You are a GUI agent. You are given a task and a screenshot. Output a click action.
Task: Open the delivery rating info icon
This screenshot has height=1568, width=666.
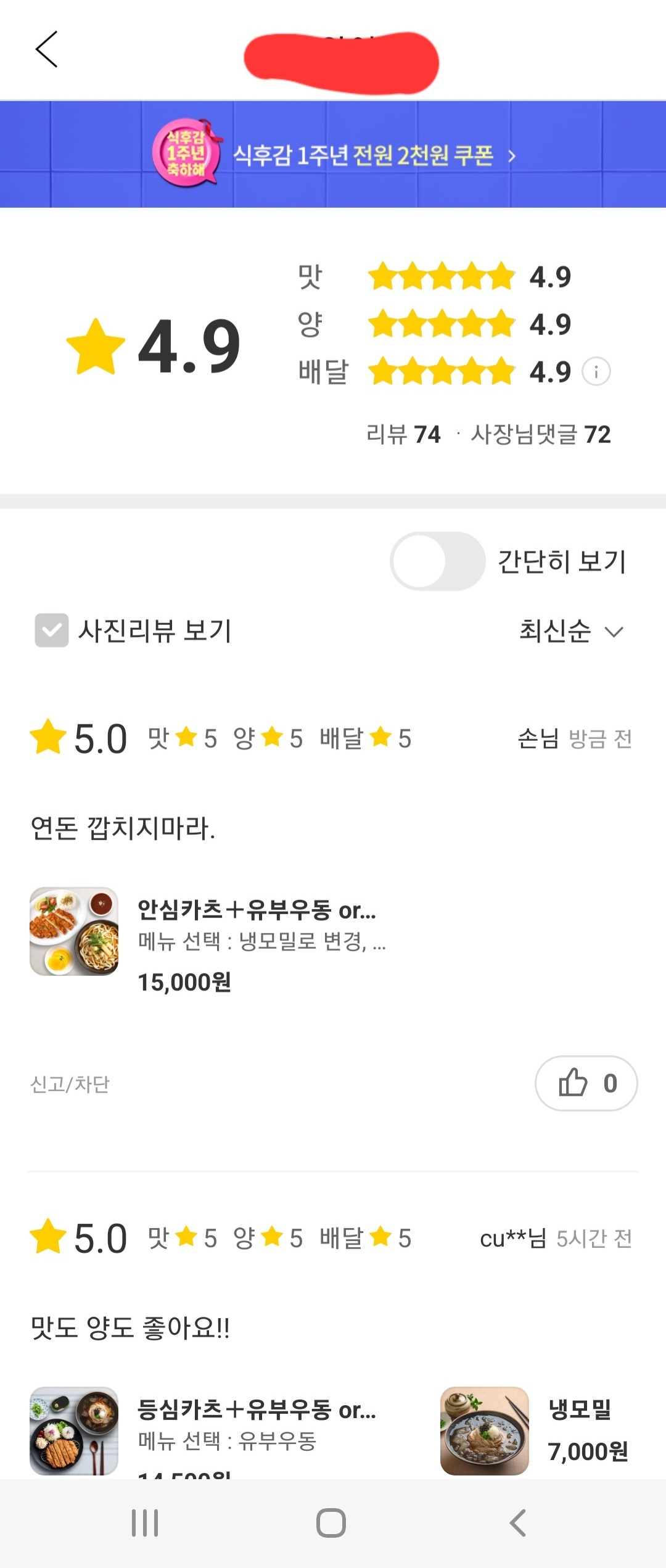(x=596, y=372)
